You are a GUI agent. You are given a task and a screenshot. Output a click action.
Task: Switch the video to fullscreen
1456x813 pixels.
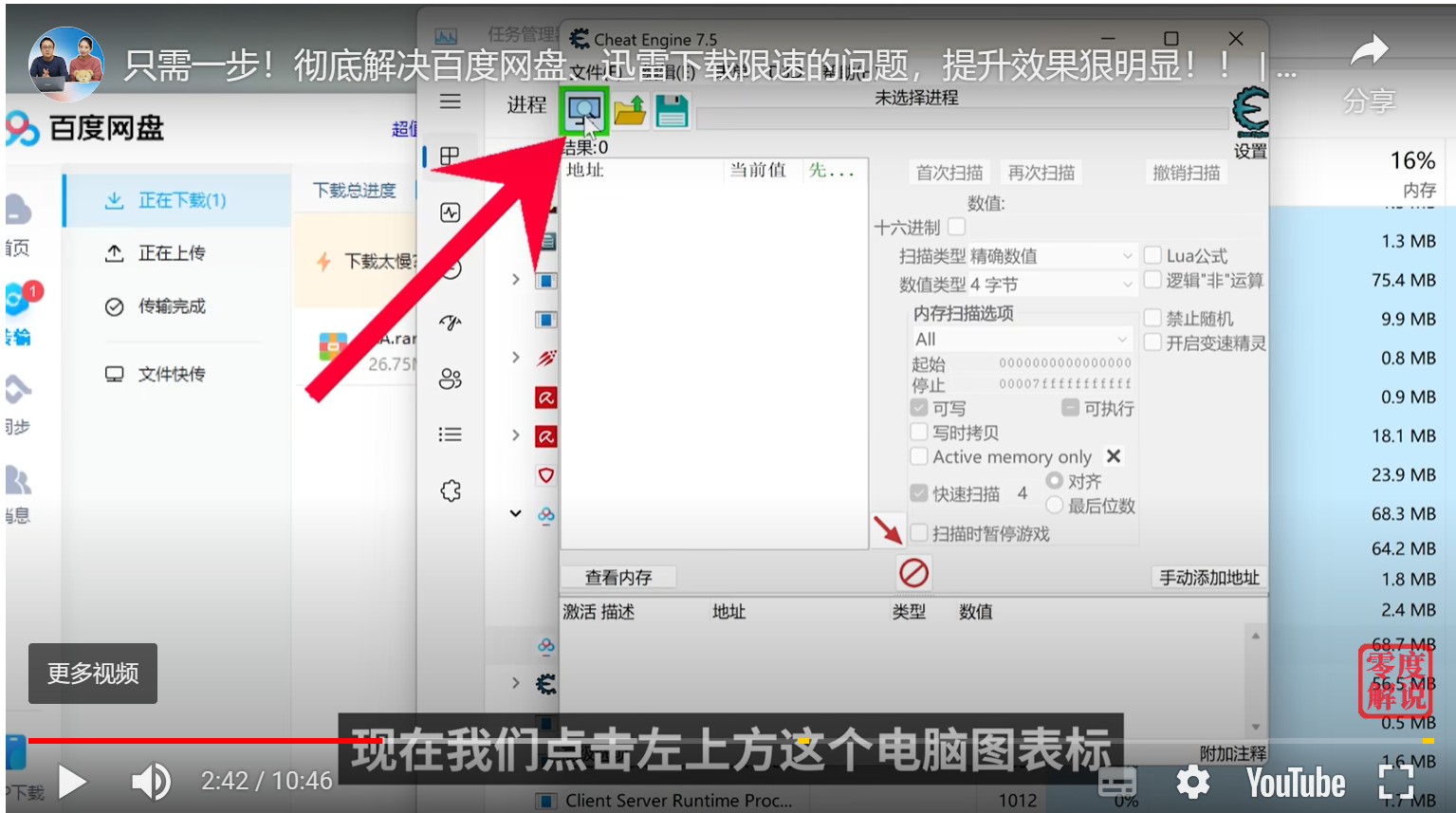point(1396,783)
